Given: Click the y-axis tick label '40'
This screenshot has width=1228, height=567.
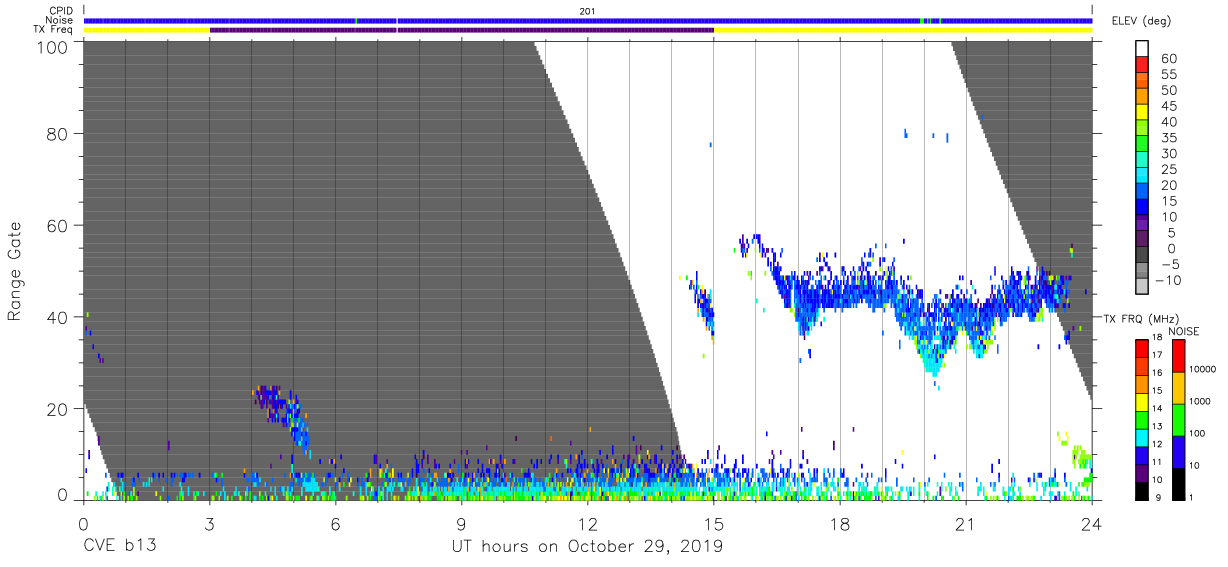Looking at the screenshot, I should [x=57, y=316].
